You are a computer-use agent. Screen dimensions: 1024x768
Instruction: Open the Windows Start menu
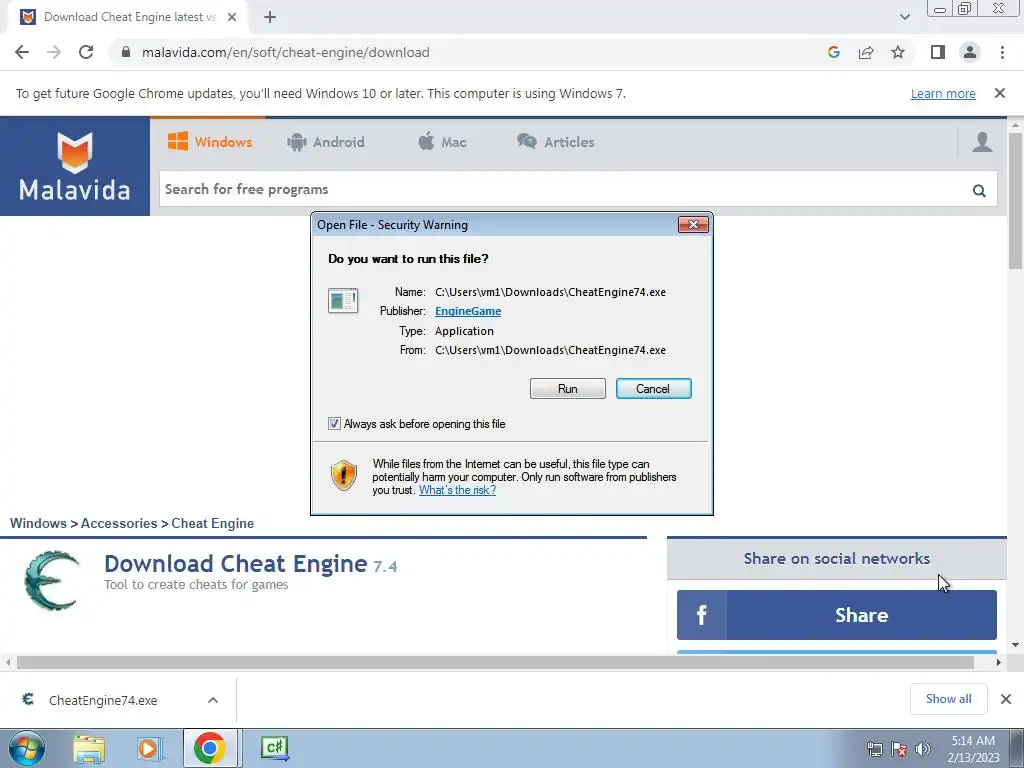click(27, 748)
